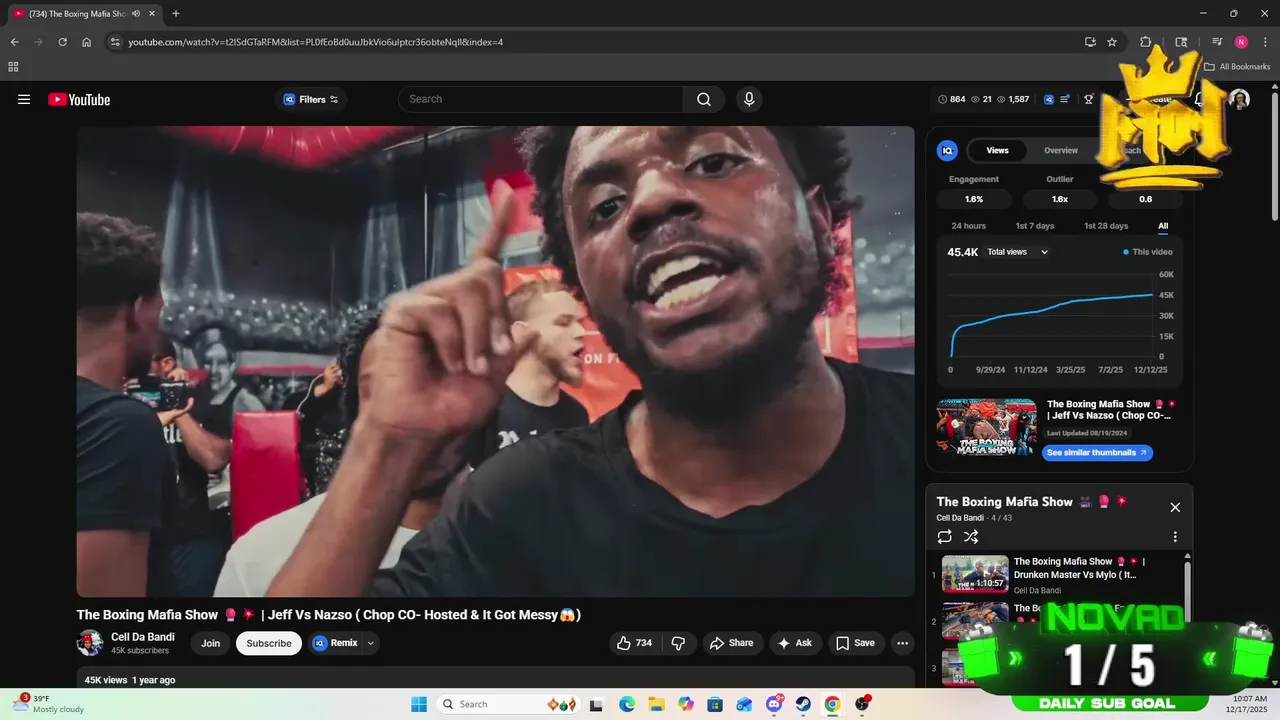The height and width of the screenshot is (720, 1280).
Task: Open playlist three-dot options menu
Action: (1175, 537)
